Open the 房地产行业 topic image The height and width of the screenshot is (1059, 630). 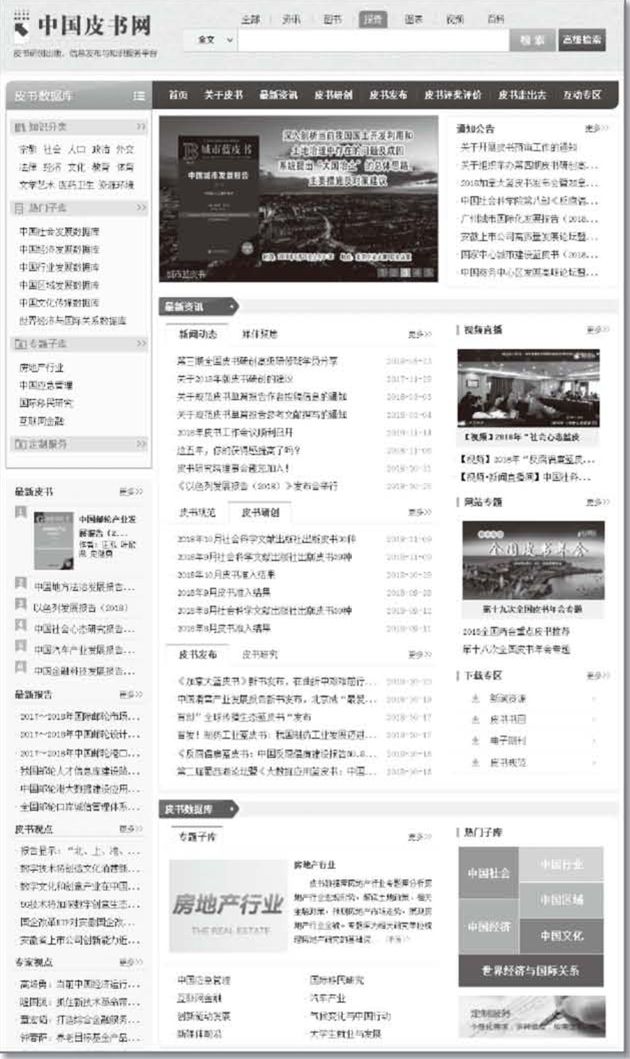tap(228, 906)
